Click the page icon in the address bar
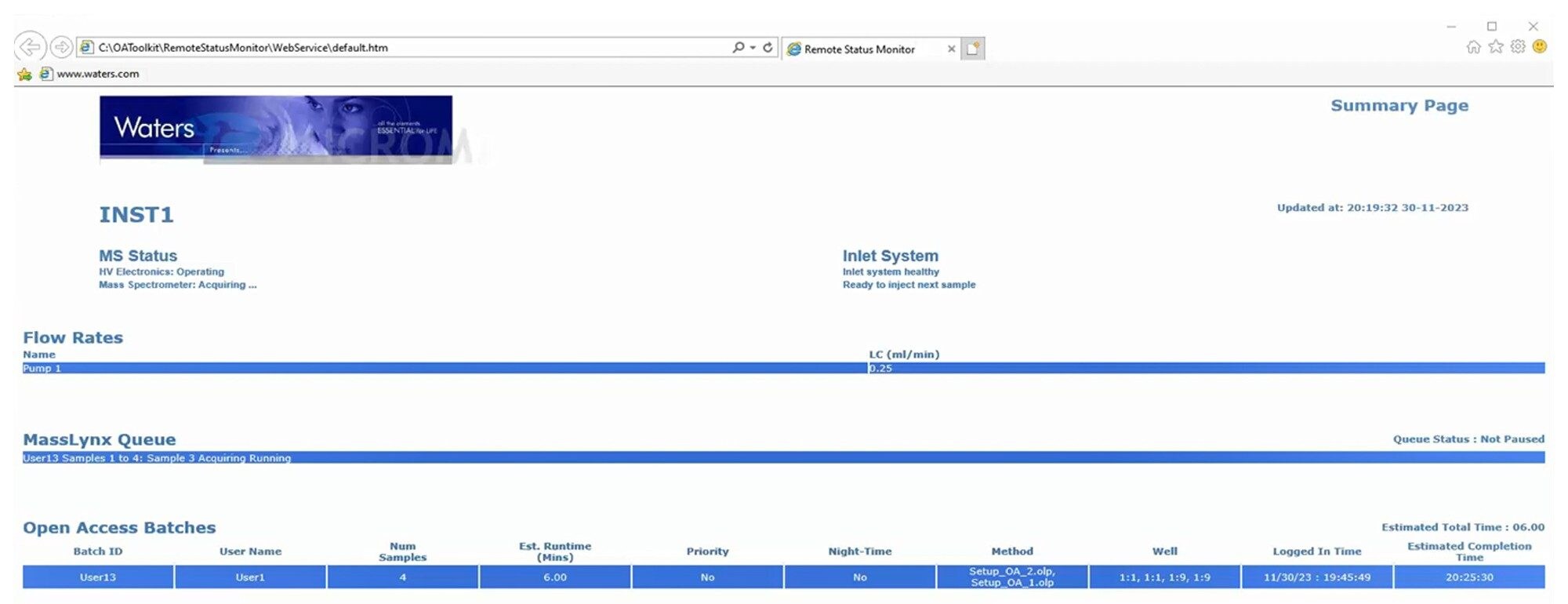This screenshot has width=1568, height=604. (x=86, y=47)
